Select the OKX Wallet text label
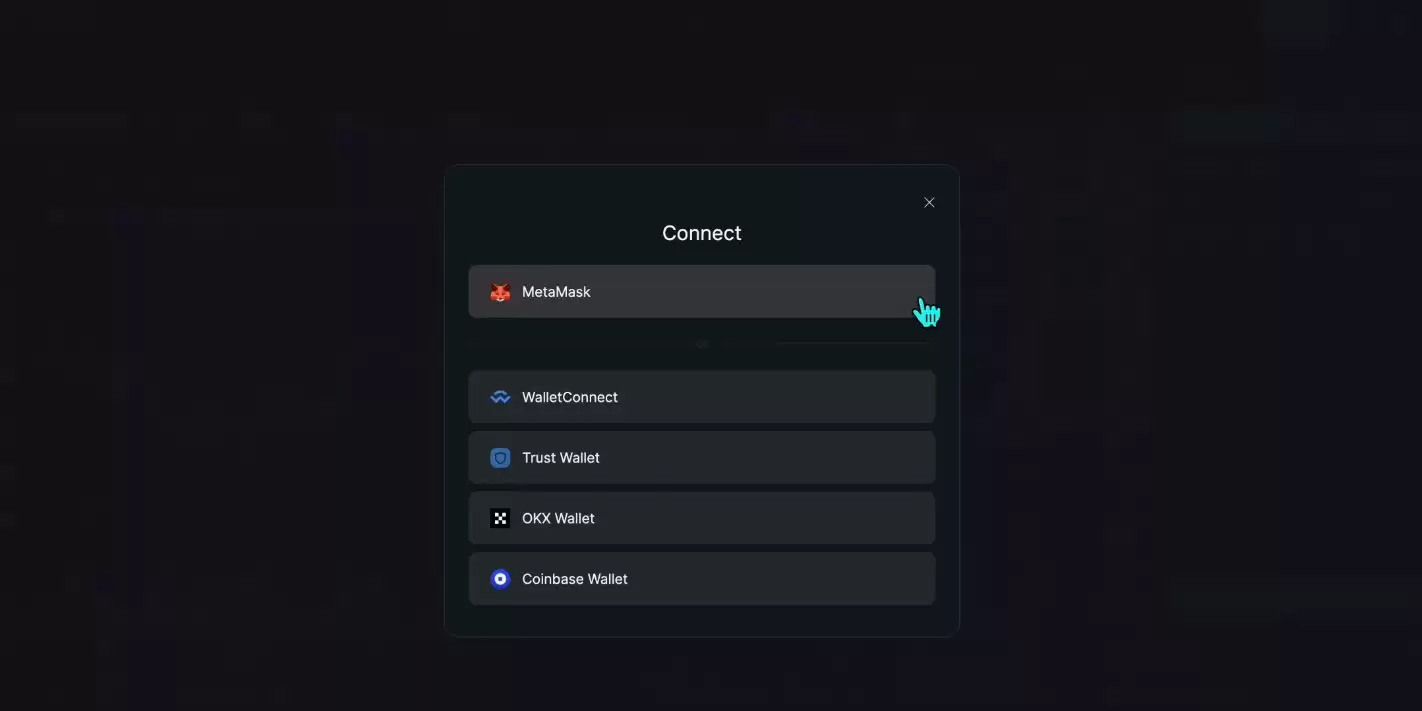The image size is (1422, 711). pyautogui.click(x=558, y=518)
